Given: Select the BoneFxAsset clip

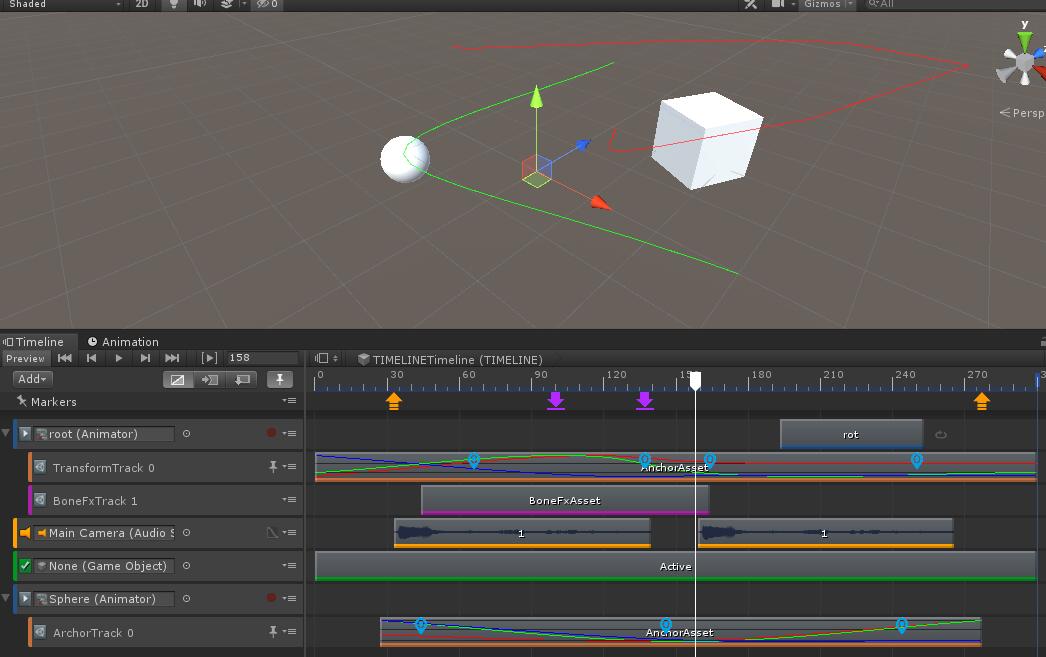Looking at the screenshot, I should (564, 500).
